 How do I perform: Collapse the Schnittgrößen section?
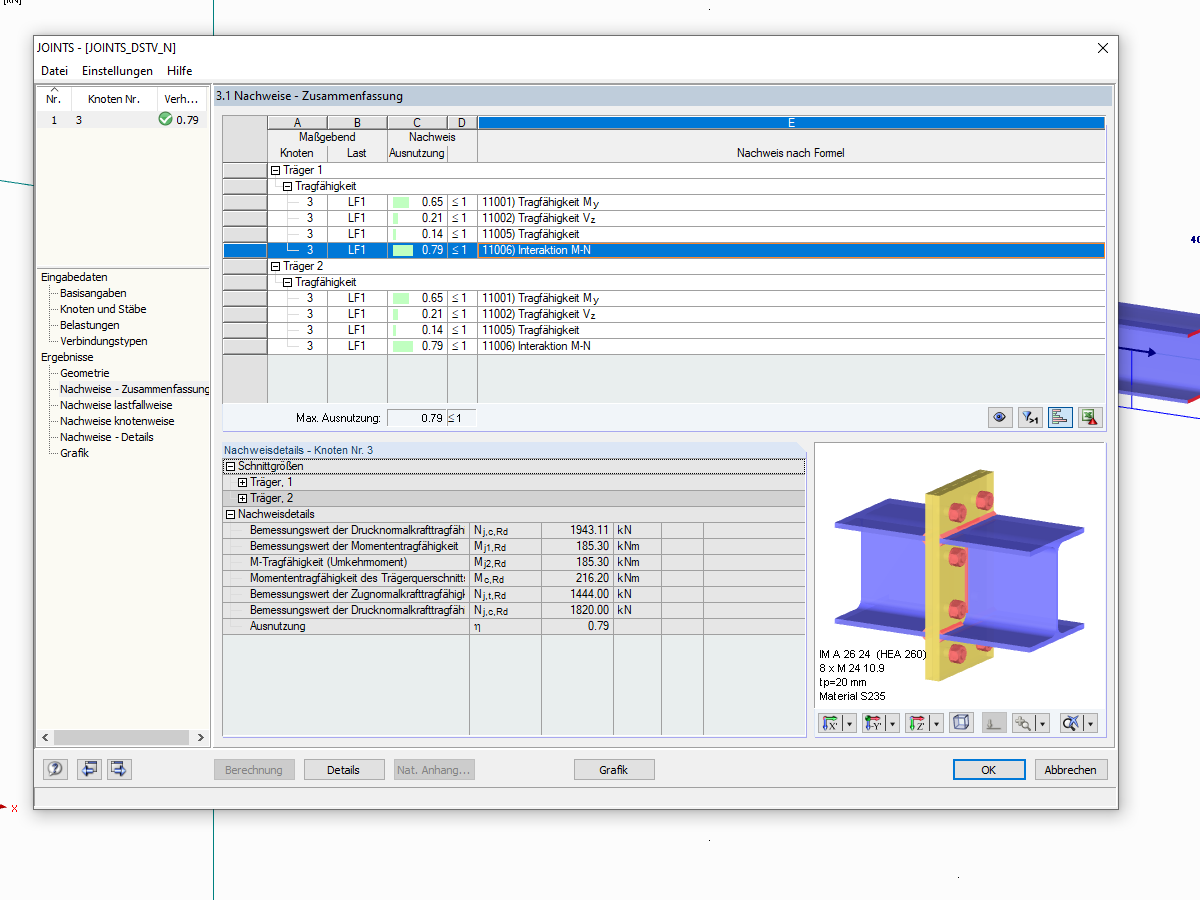tap(230, 466)
